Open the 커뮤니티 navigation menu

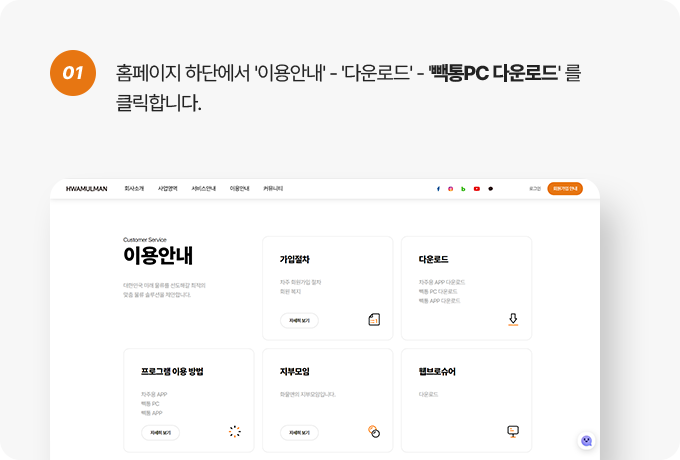click(x=273, y=188)
